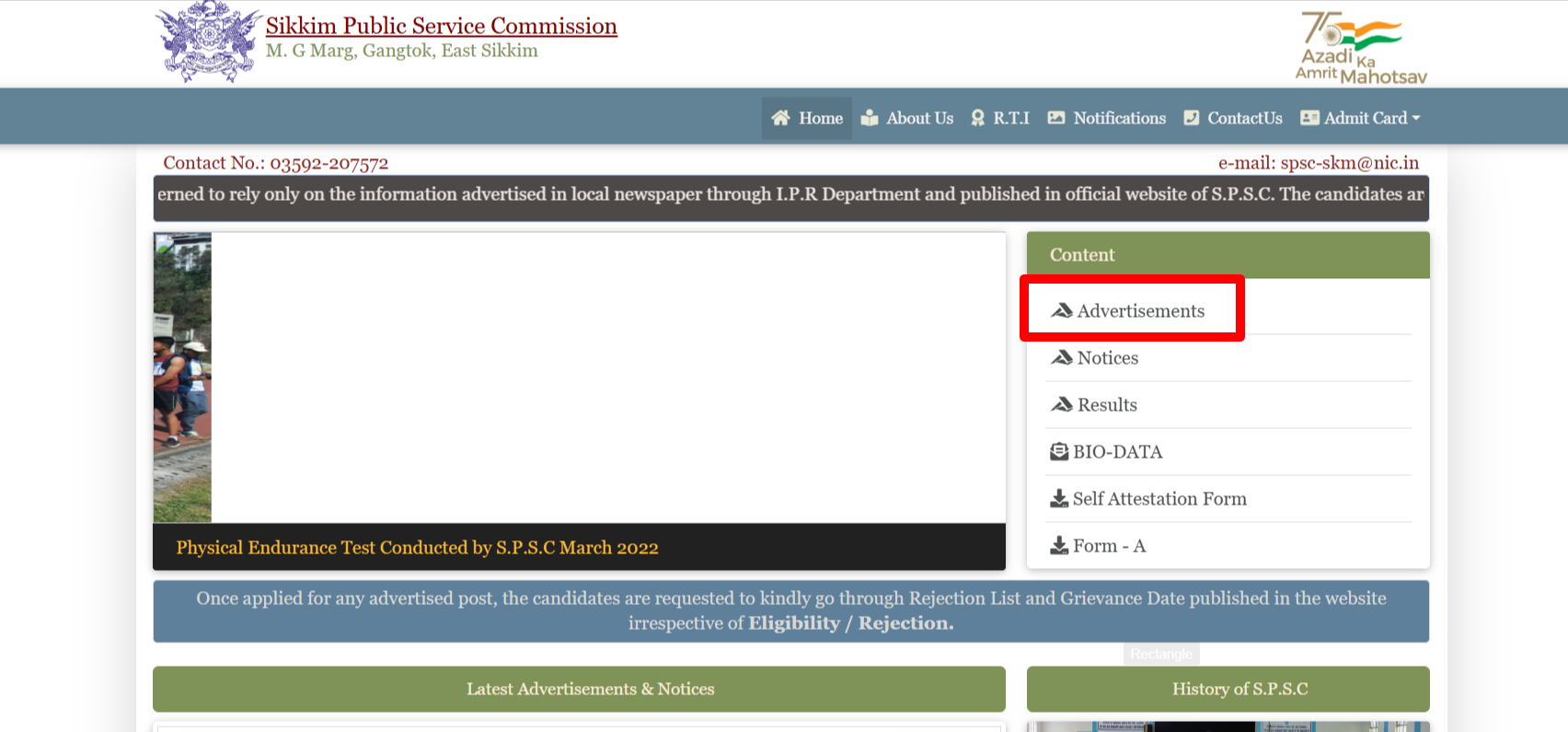Click the Self Attestation Form download icon
The width and height of the screenshot is (1568, 732).
pos(1059,499)
